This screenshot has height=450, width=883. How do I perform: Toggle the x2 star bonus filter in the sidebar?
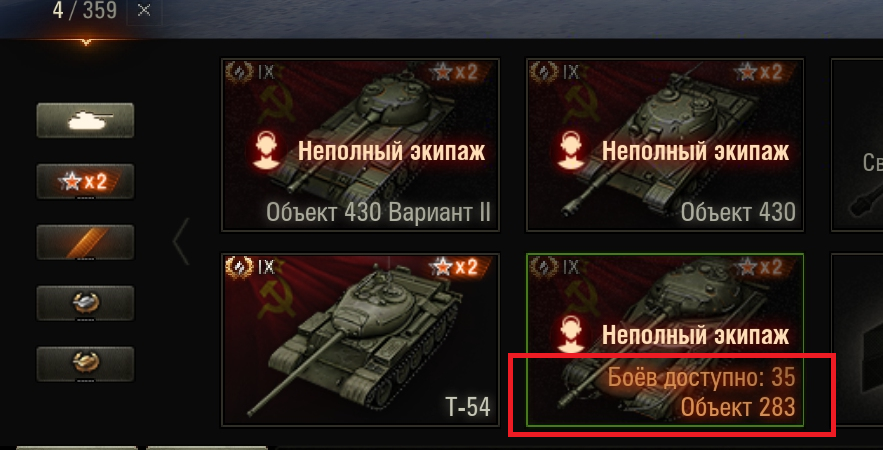(x=85, y=181)
